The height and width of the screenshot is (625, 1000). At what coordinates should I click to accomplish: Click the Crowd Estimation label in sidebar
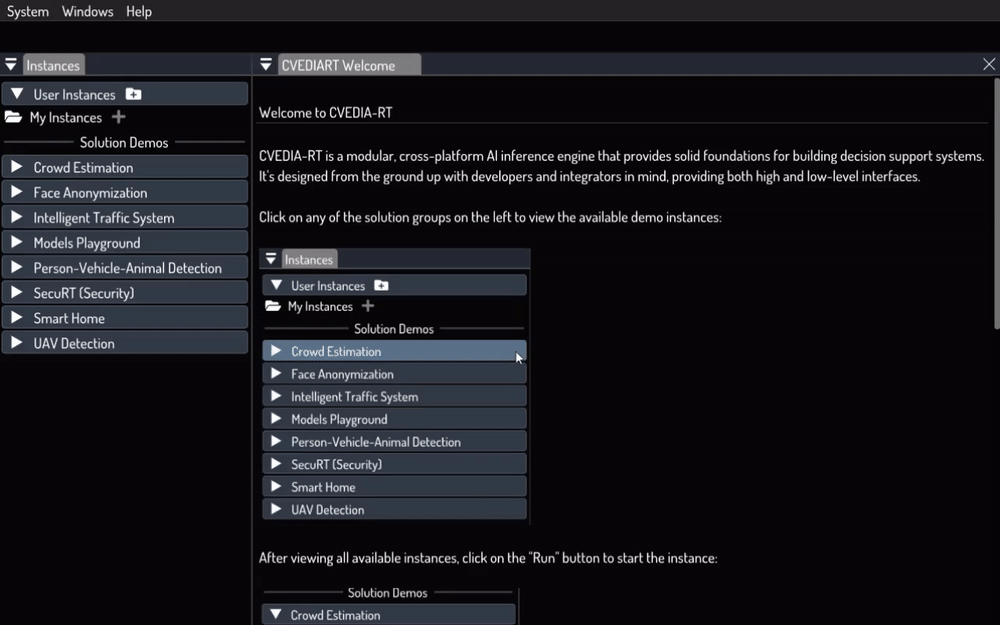pos(84,168)
